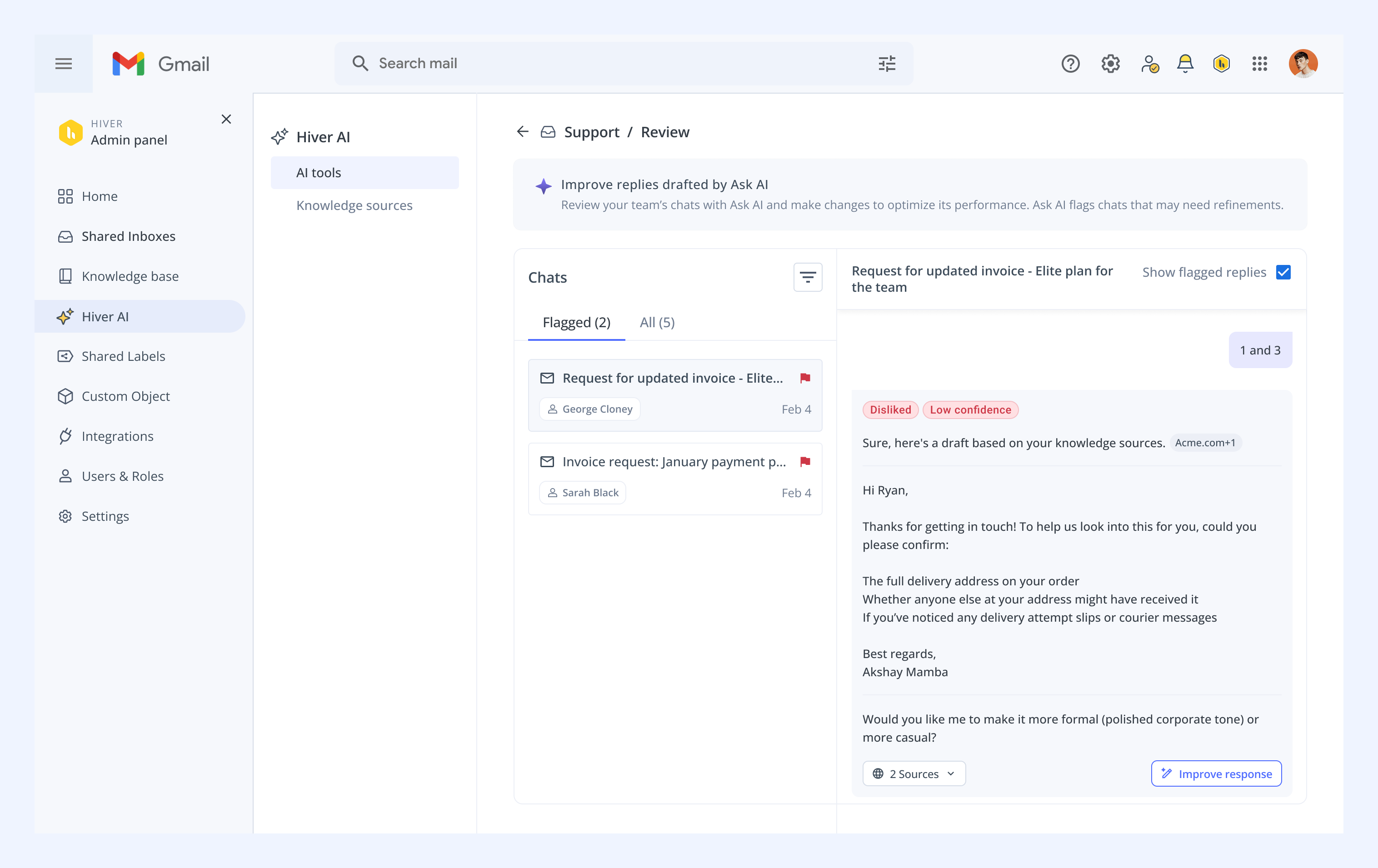Open the Hiver hexagon icon in top bar
Image resolution: width=1378 pixels, height=868 pixels.
click(1222, 64)
